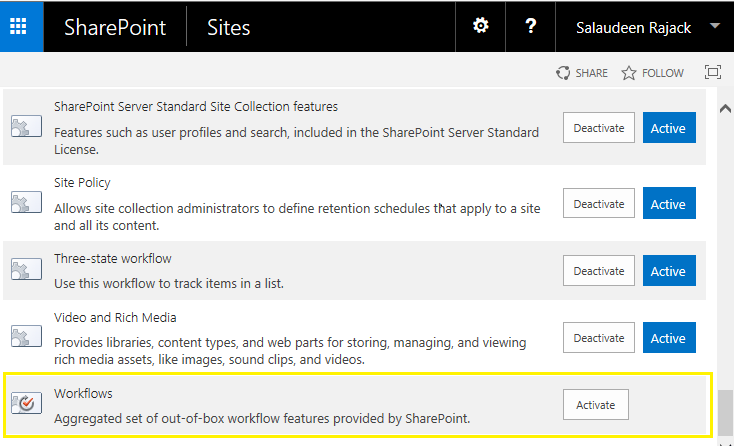Click the SharePoint brand link
The image size is (734, 446).
[x=115, y=28]
